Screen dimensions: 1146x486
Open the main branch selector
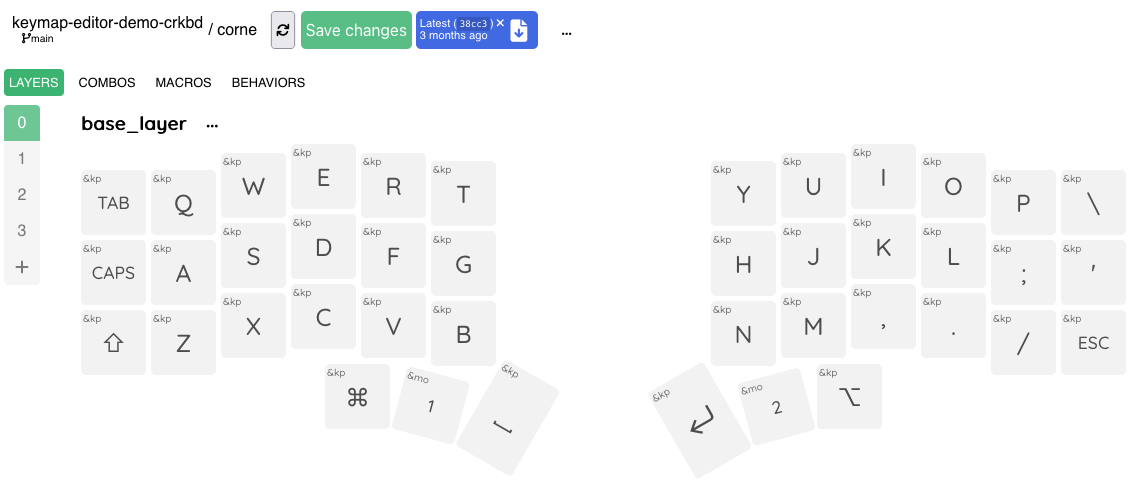(x=37, y=39)
